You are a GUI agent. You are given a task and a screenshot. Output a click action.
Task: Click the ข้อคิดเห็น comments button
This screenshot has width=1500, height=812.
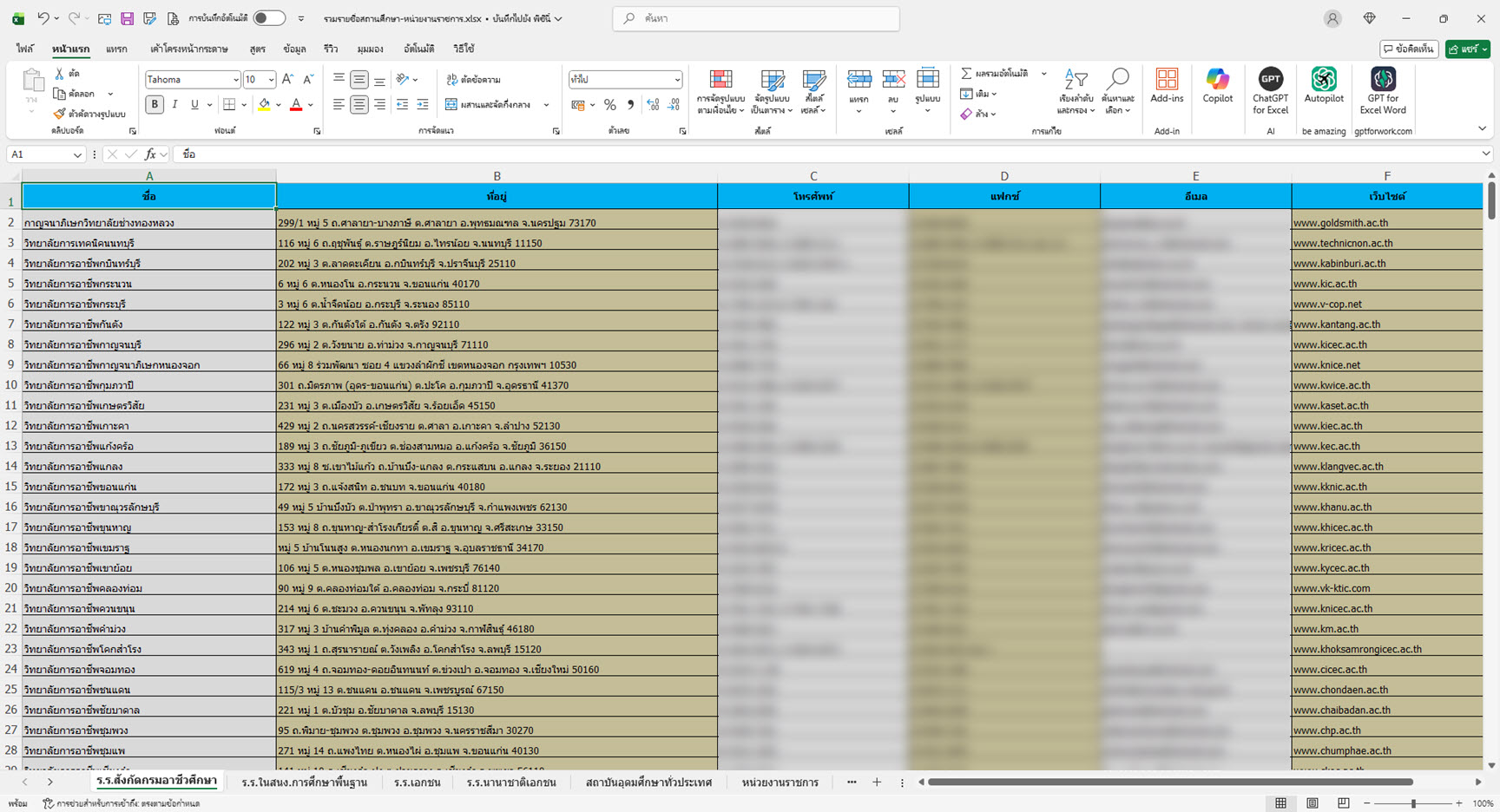click(x=1409, y=49)
